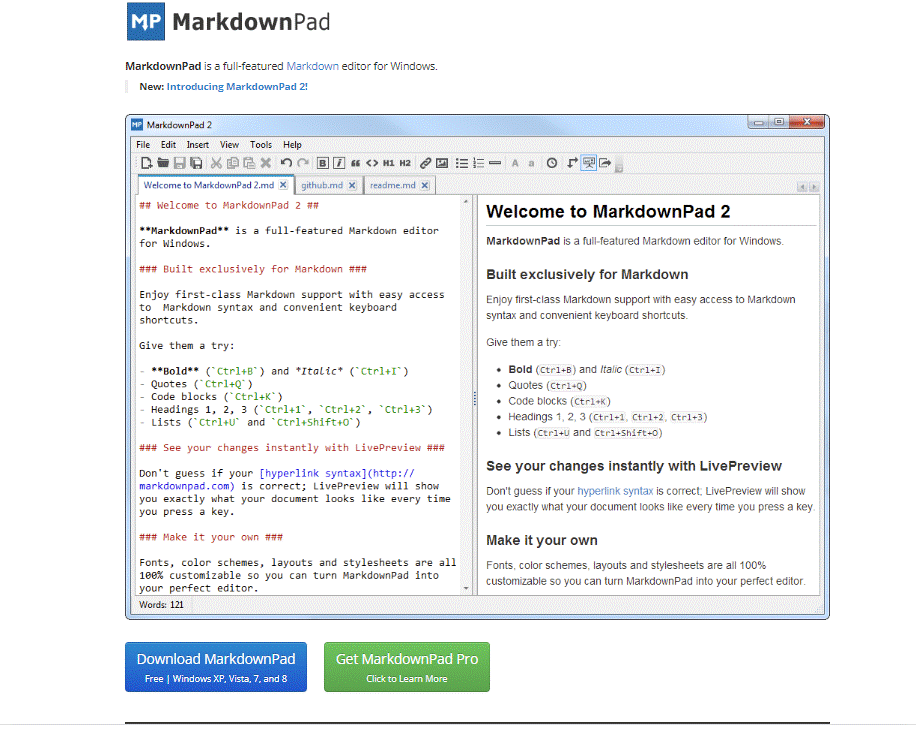Click the Paste icon in toolbar
916x735 pixels.
(249, 163)
